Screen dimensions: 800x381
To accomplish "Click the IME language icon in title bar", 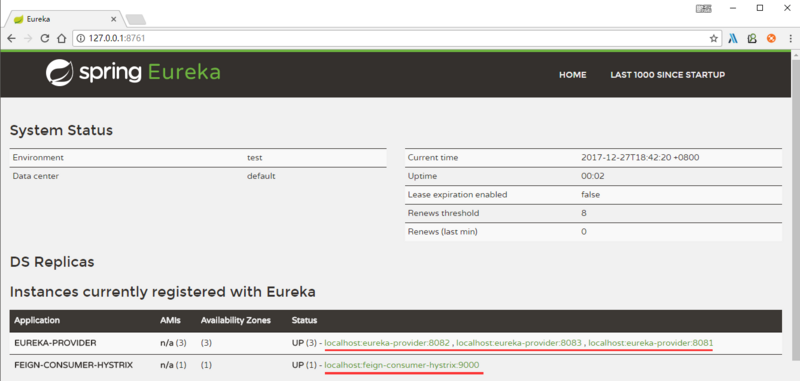I will (703, 8).
